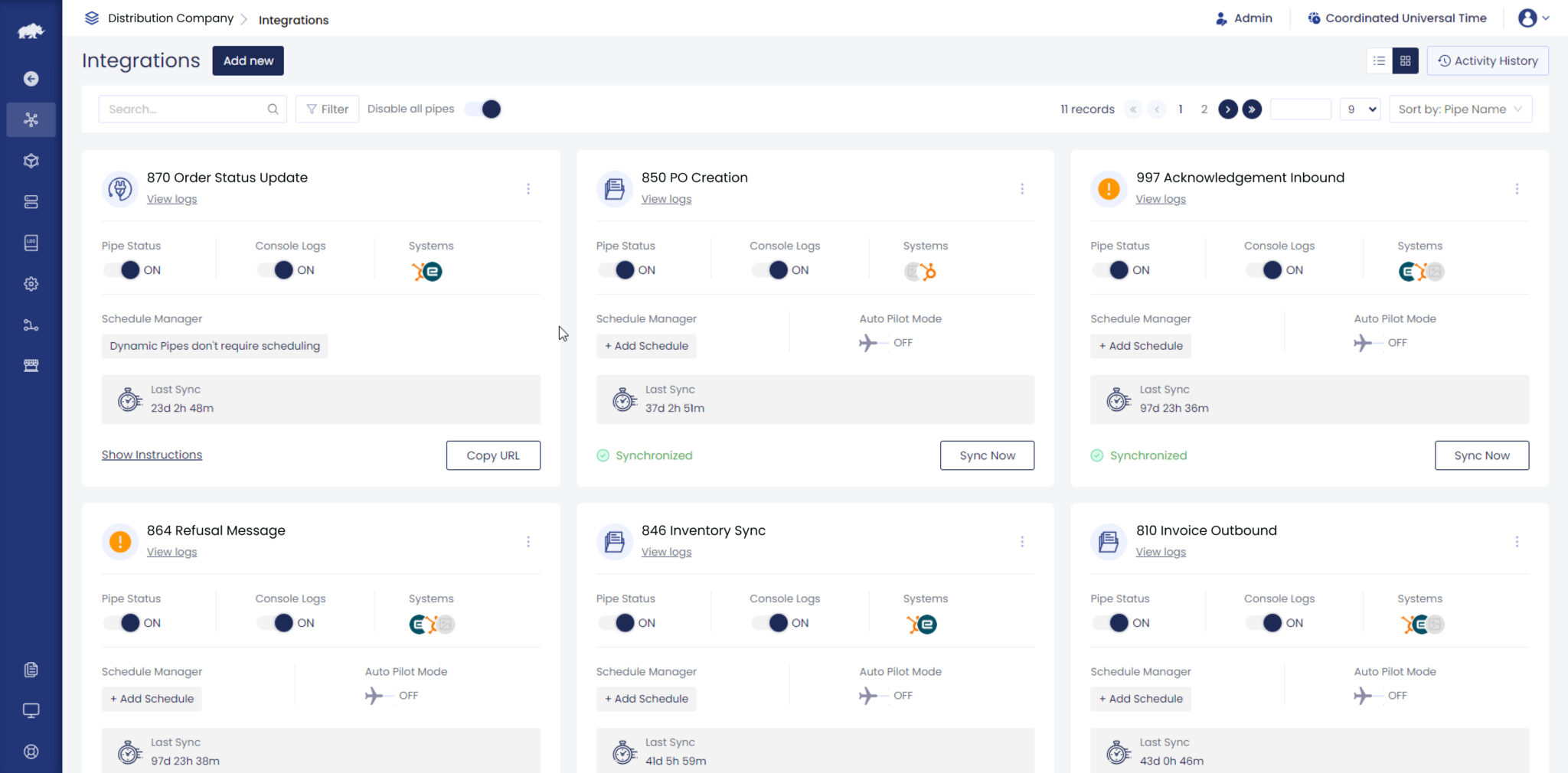Open the help lifebuoy icon at bottom sidebar
Viewport: 1568px width, 773px height.
pos(31,751)
